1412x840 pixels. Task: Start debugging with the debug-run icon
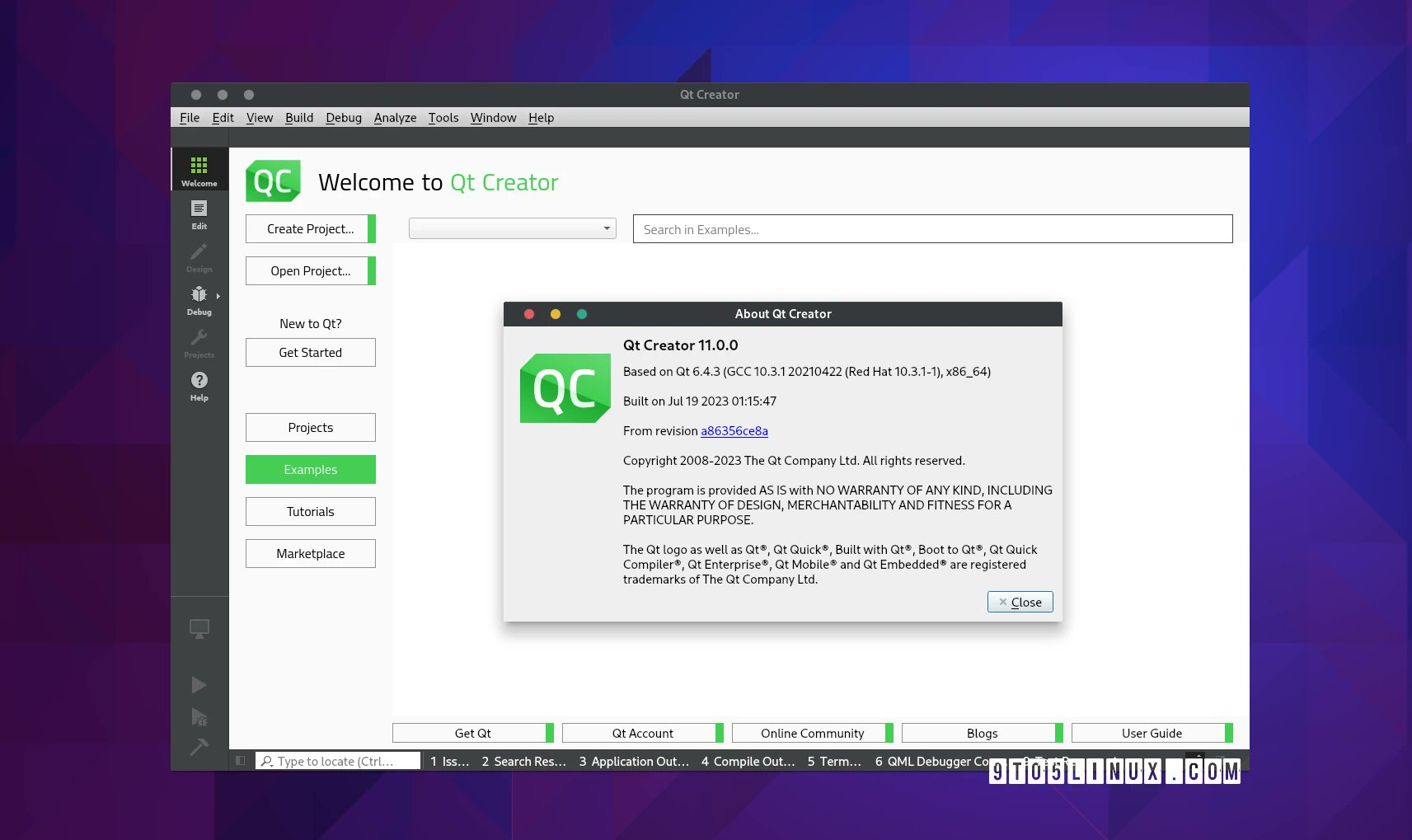tap(199, 716)
